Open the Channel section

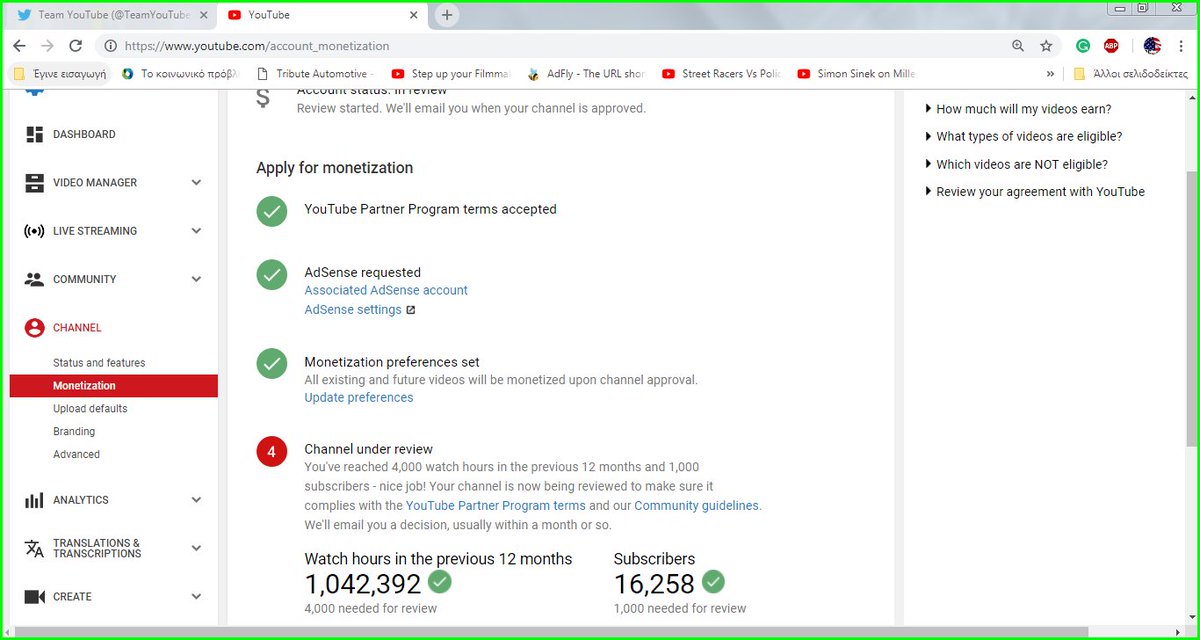point(77,328)
